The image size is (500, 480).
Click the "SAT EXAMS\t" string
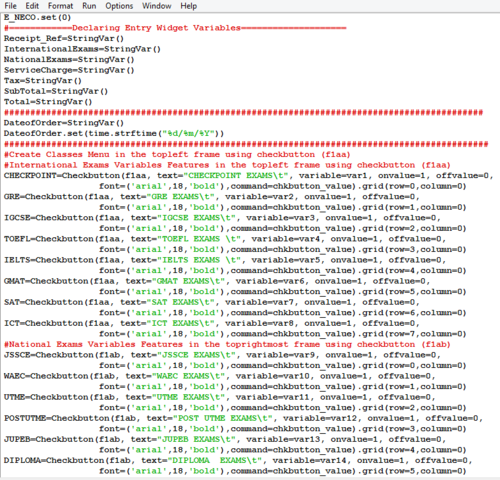pos(180,302)
